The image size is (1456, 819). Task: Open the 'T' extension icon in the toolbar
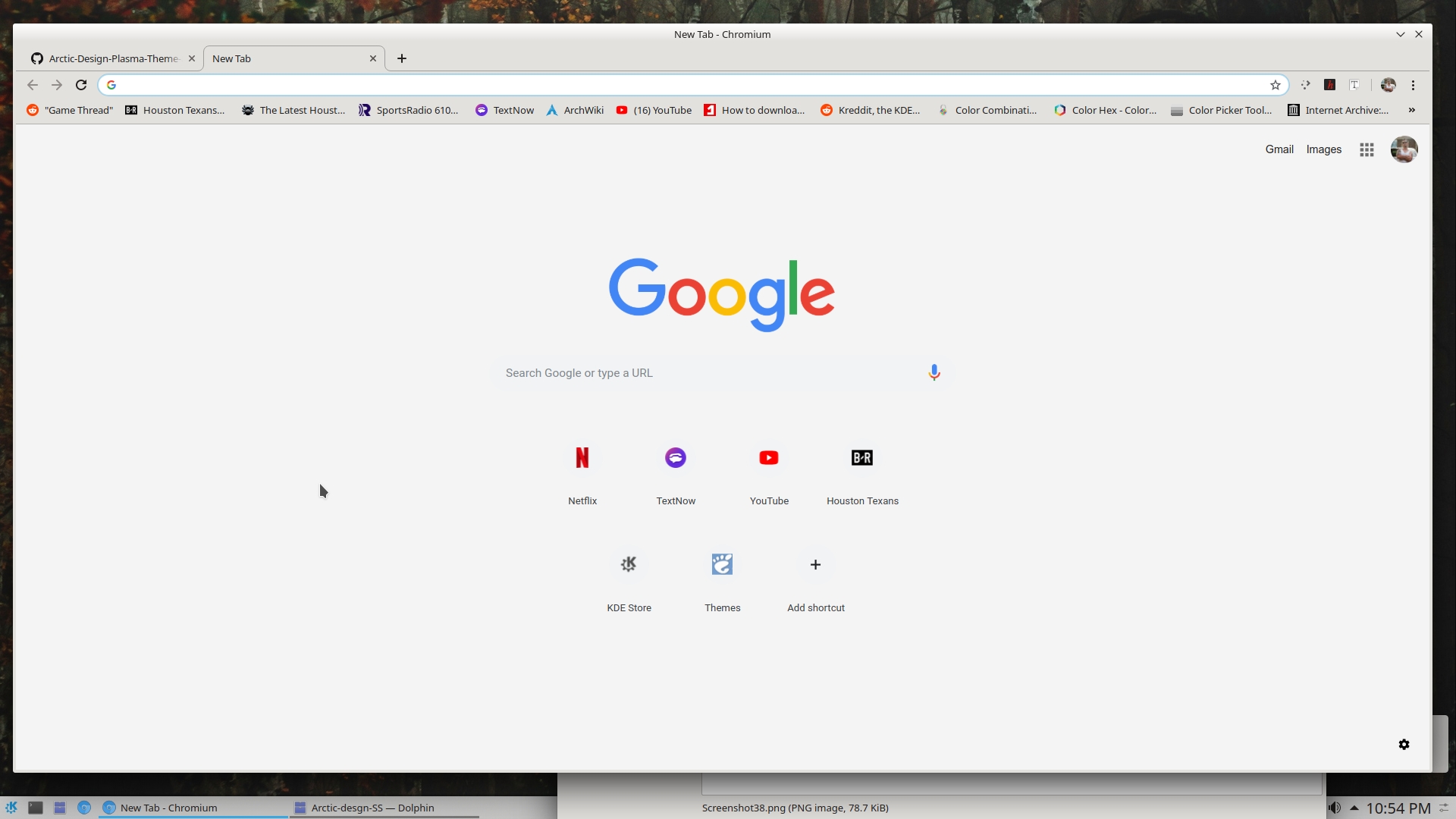(1354, 85)
